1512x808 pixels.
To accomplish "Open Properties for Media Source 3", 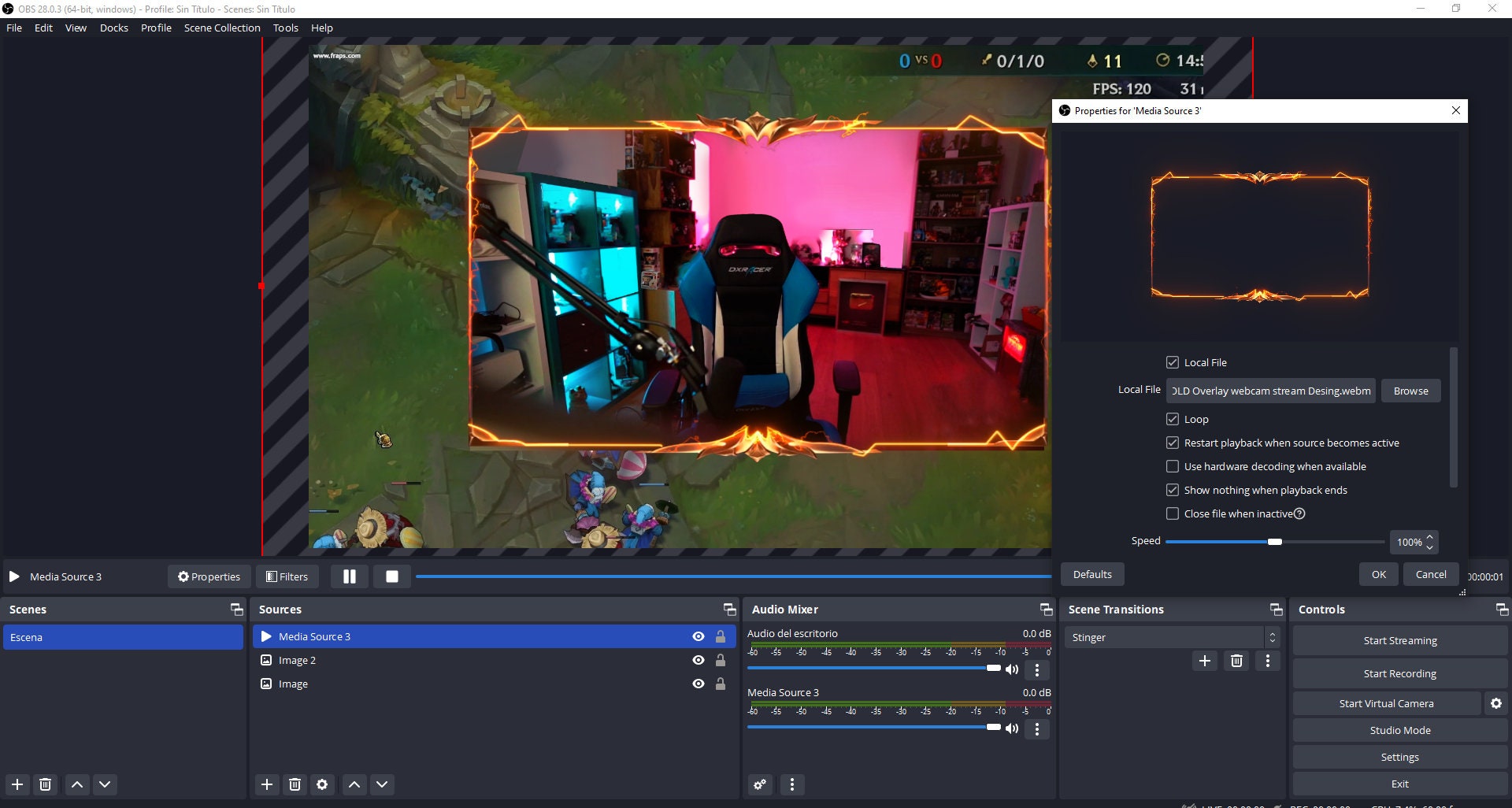I will click(209, 576).
